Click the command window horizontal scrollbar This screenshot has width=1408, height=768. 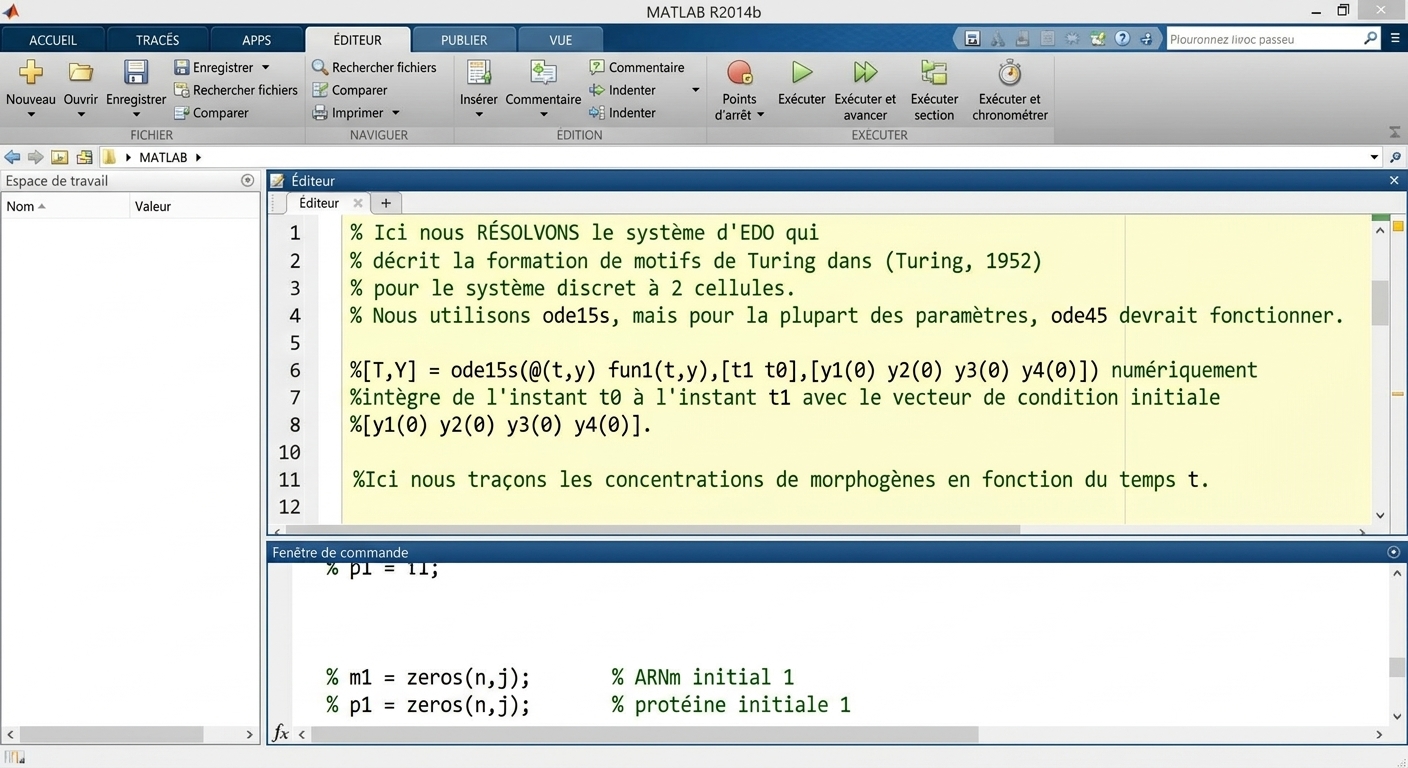coord(645,734)
